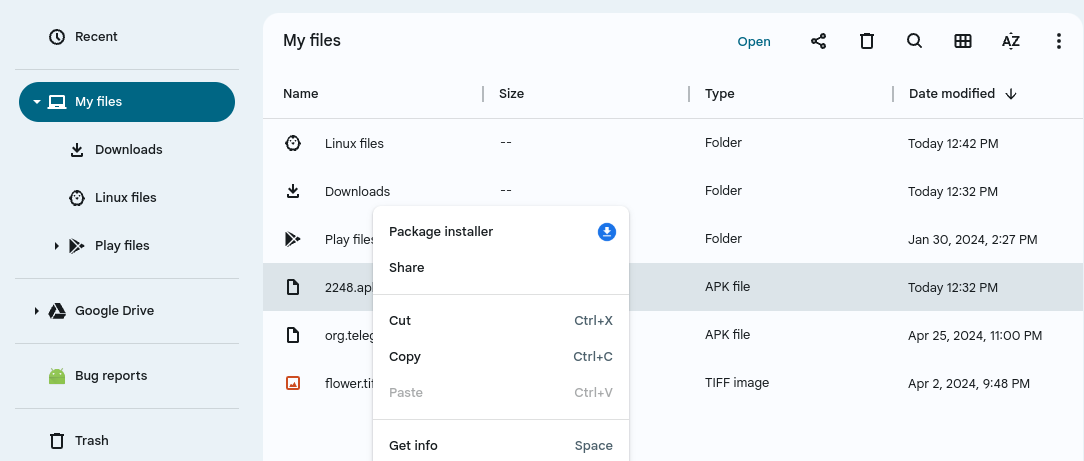
Task: Open Recent in the sidebar
Action: point(96,37)
